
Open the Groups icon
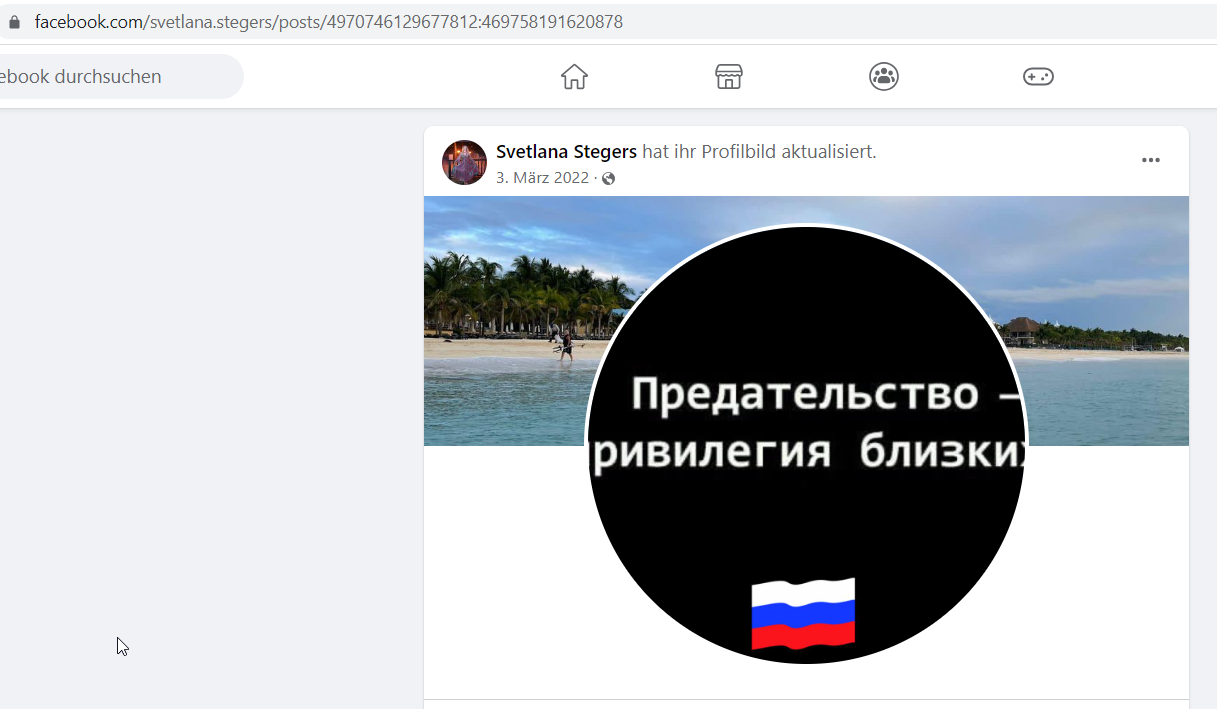pyautogui.click(x=884, y=77)
